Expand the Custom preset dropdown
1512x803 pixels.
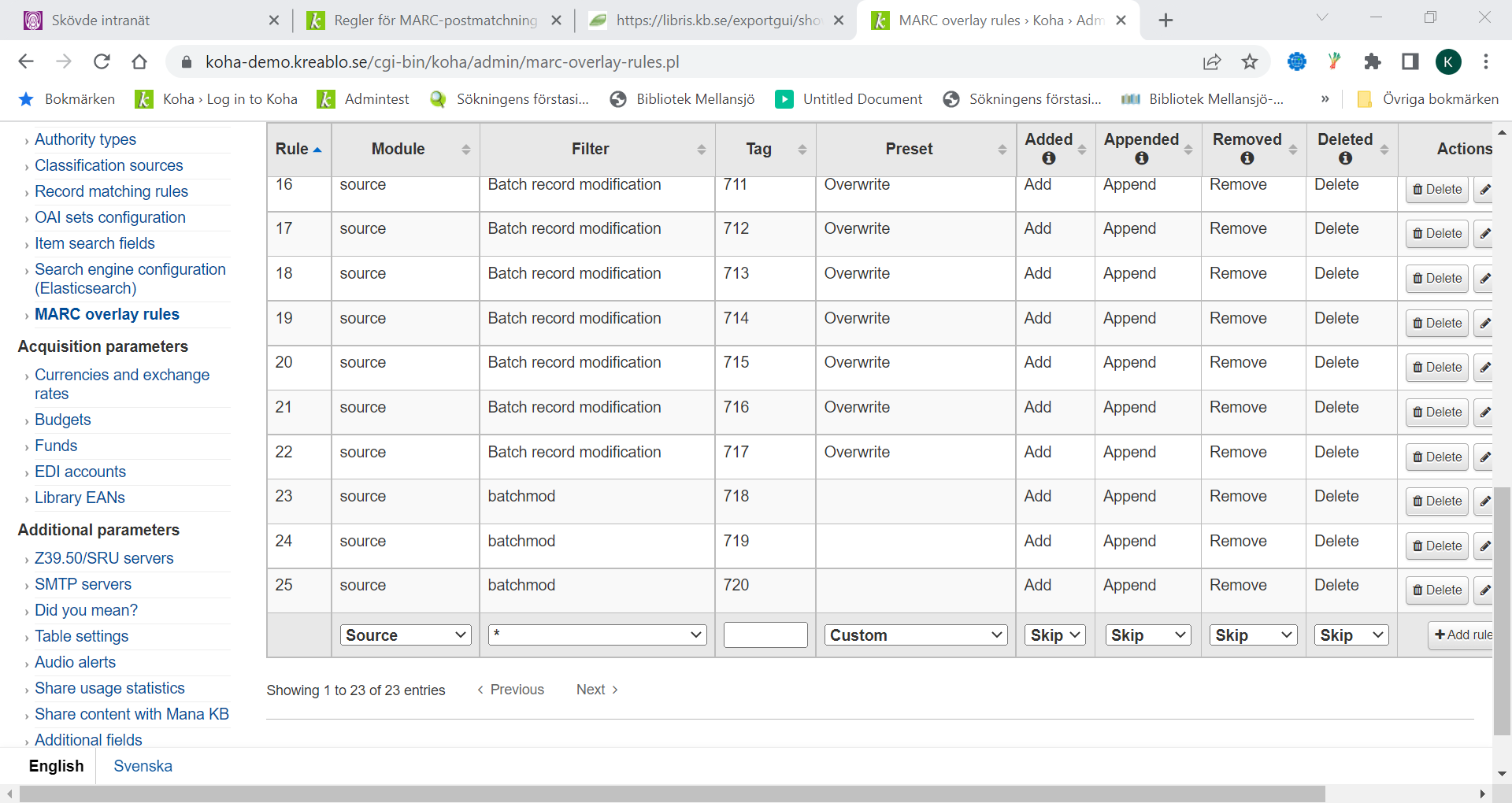click(x=915, y=635)
